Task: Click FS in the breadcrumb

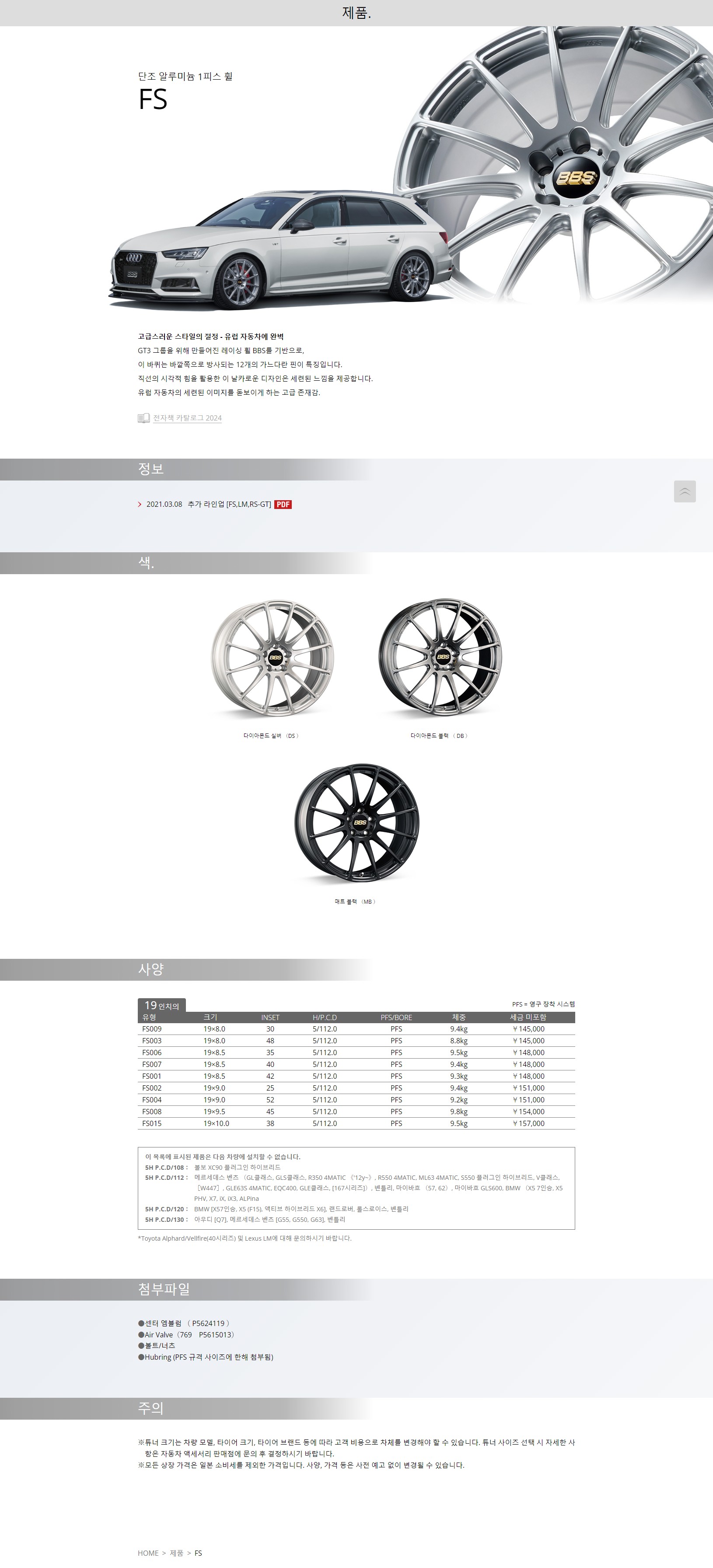Action: (198, 1553)
